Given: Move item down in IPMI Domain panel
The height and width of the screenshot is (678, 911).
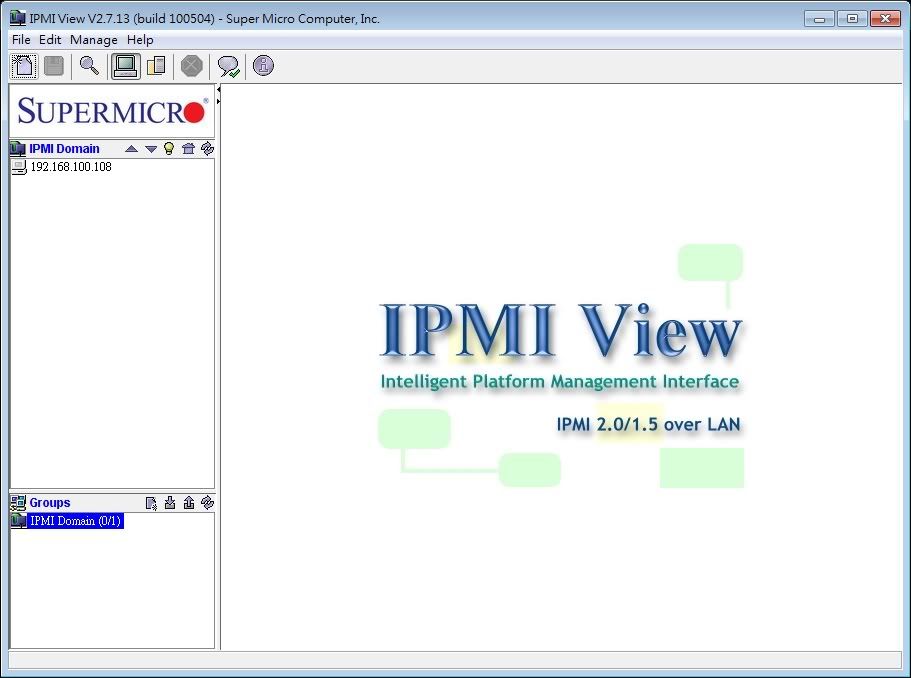Looking at the screenshot, I should (x=151, y=149).
